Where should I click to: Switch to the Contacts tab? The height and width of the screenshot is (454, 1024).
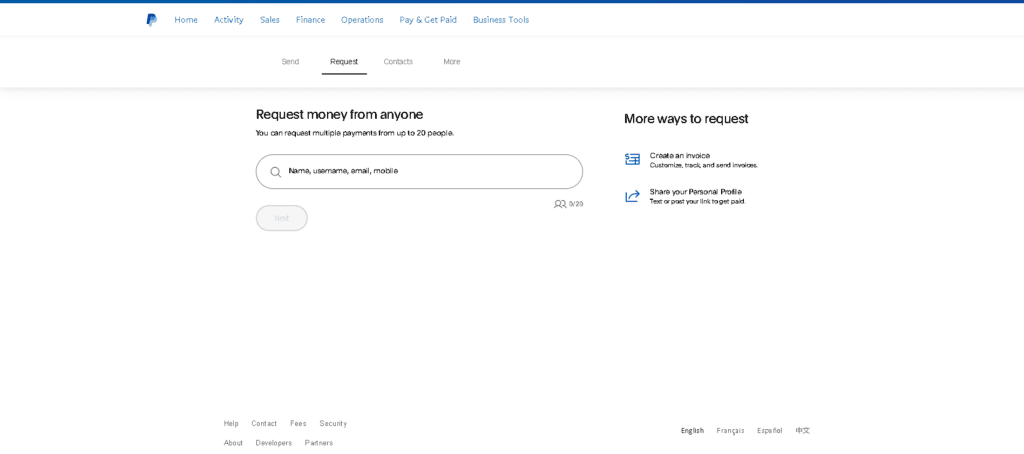click(x=398, y=62)
